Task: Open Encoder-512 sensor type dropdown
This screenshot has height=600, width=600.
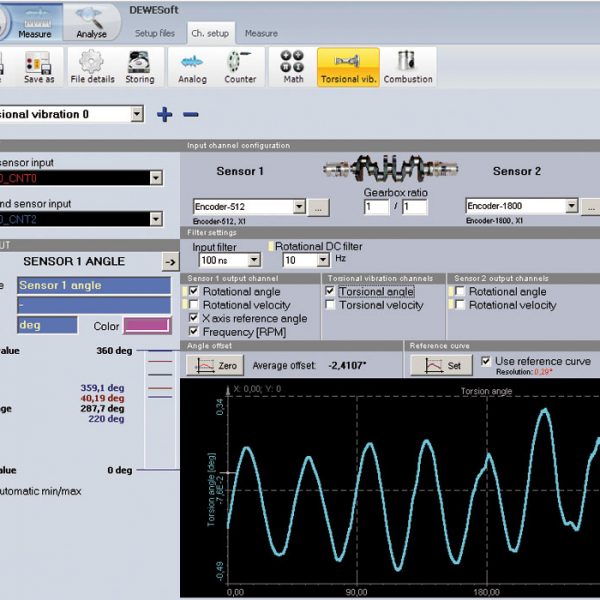Action: 299,207
